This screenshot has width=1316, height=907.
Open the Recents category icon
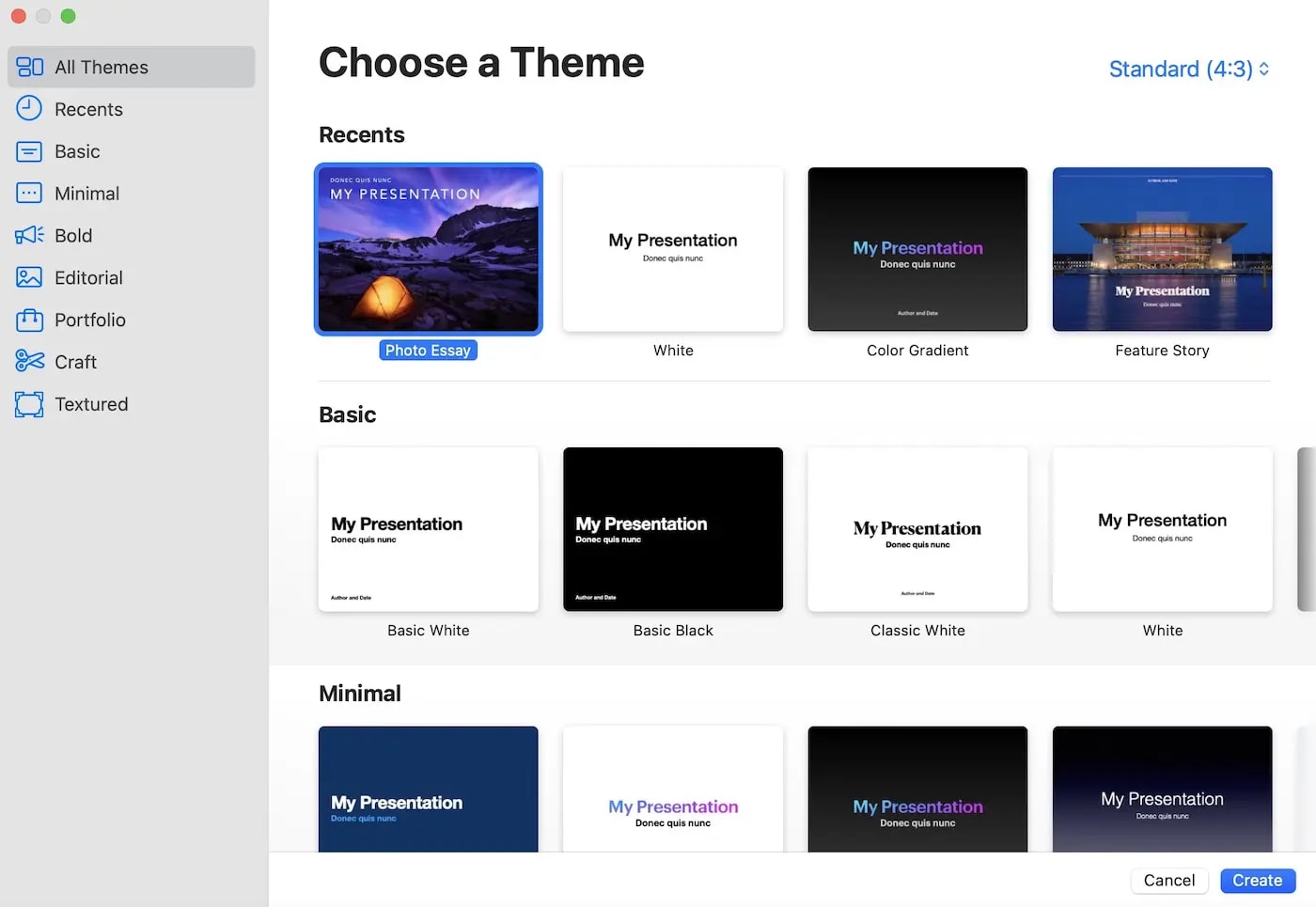click(x=29, y=109)
